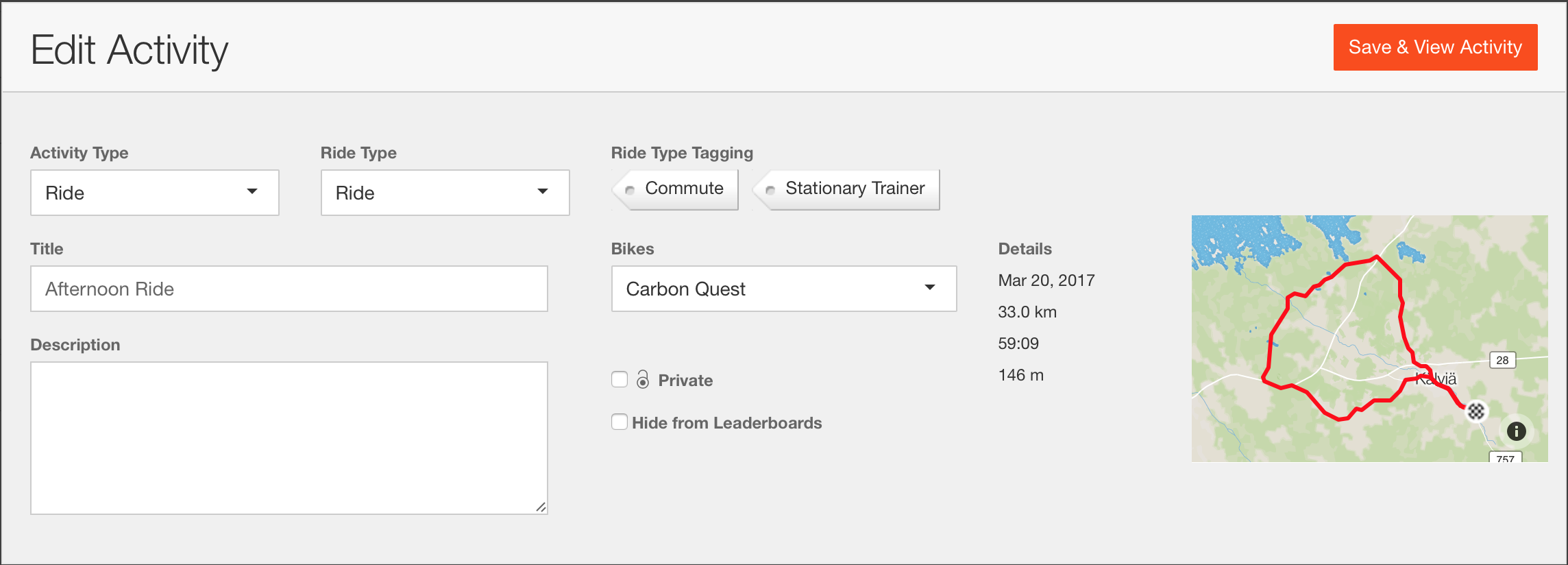This screenshot has width=1568, height=565.
Task: Click the Afternoon Ride title field
Action: tap(289, 289)
